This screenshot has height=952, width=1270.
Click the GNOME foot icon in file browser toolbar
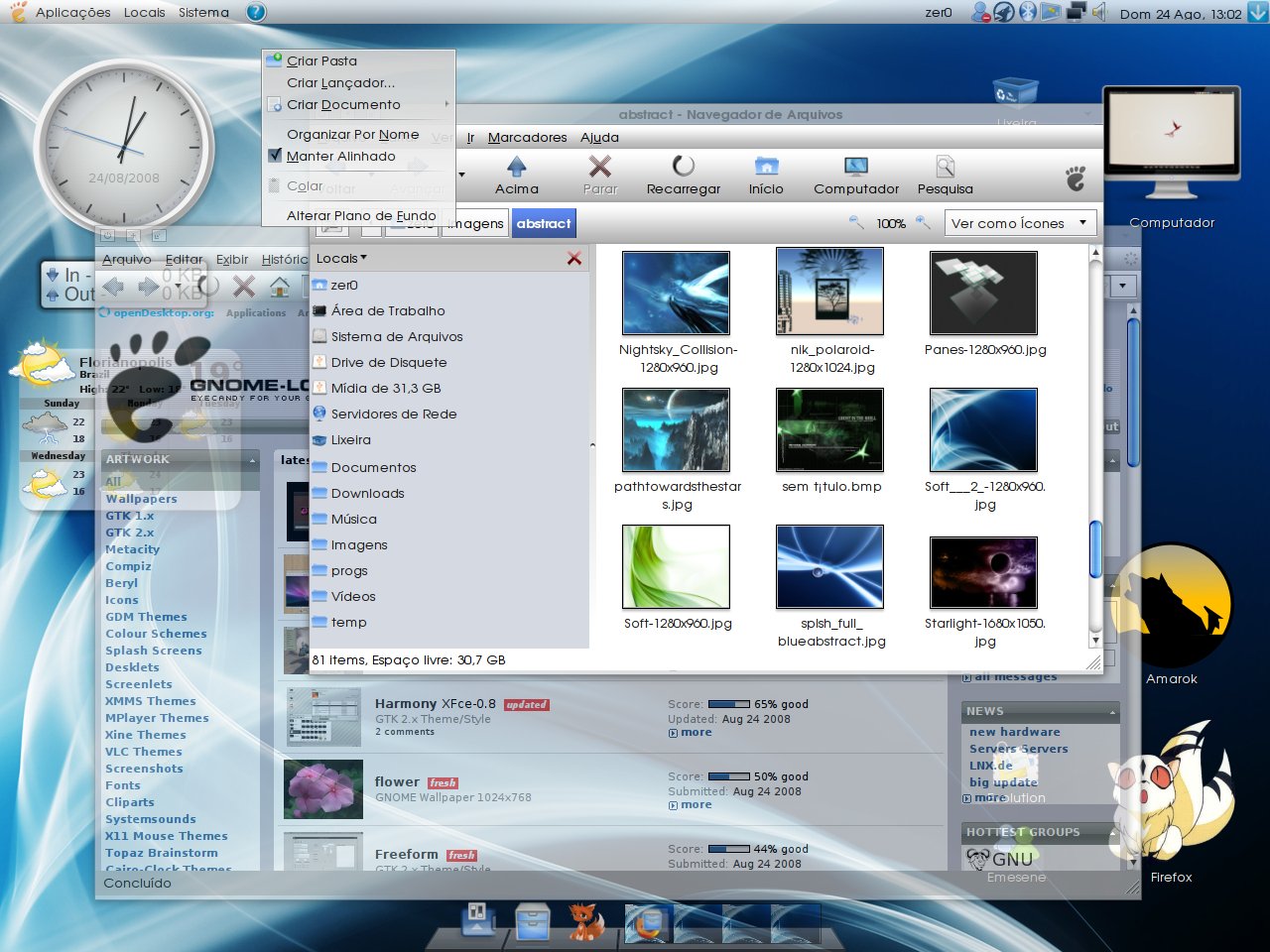tap(1076, 178)
